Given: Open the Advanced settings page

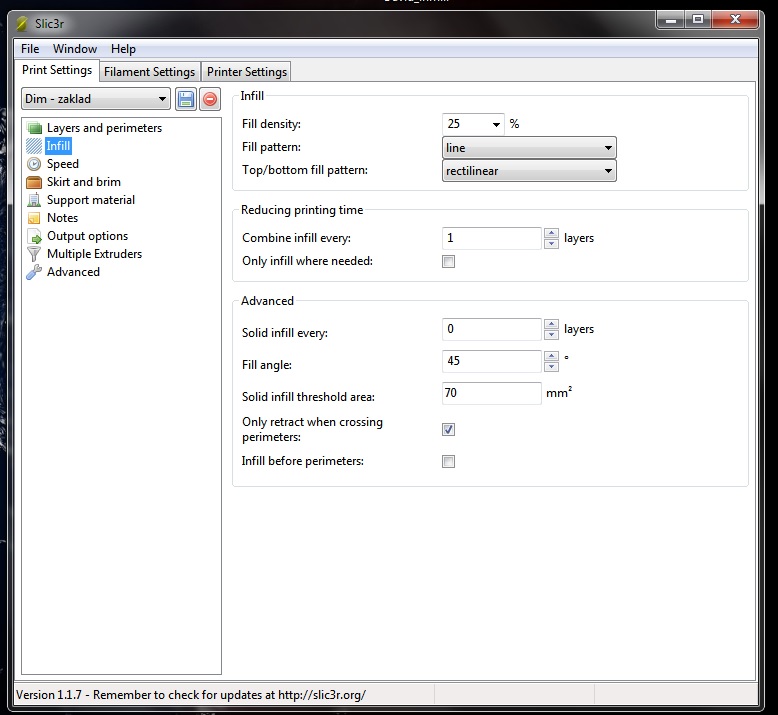Looking at the screenshot, I should click(x=73, y=272).
